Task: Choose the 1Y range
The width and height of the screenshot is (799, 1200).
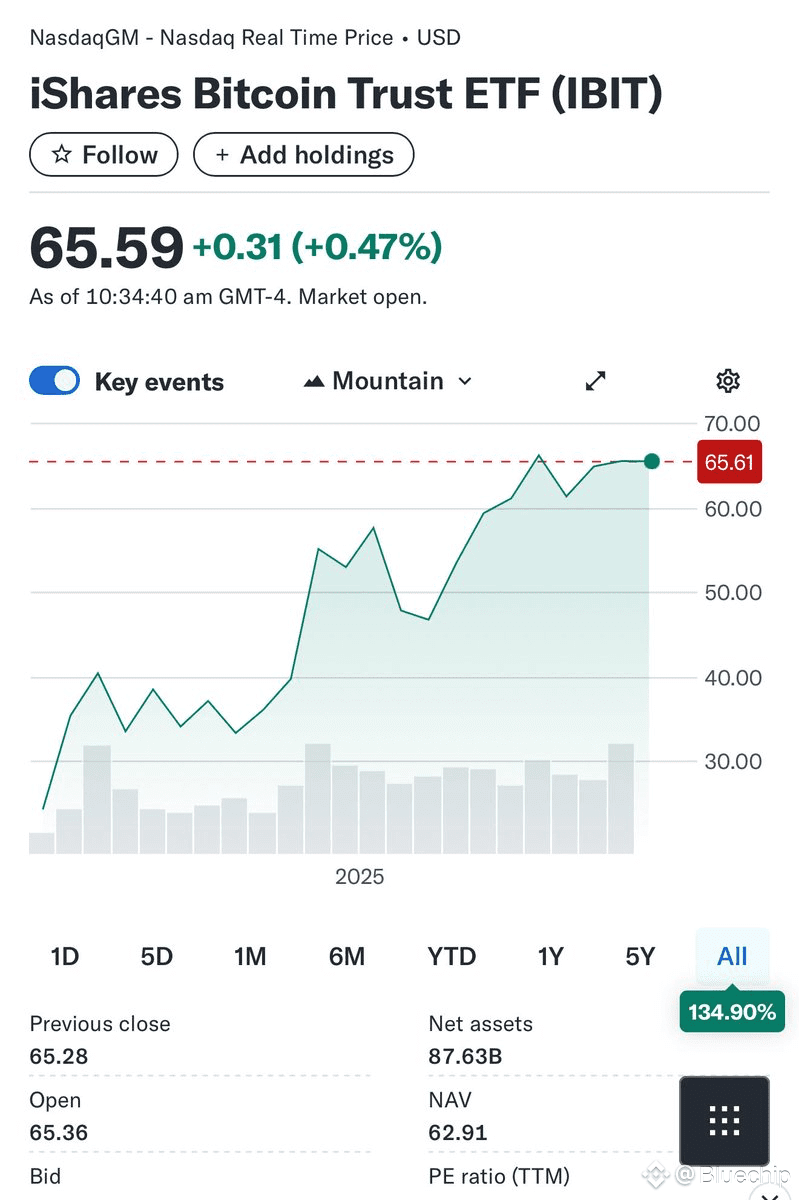Action: (x=551, y=957)
